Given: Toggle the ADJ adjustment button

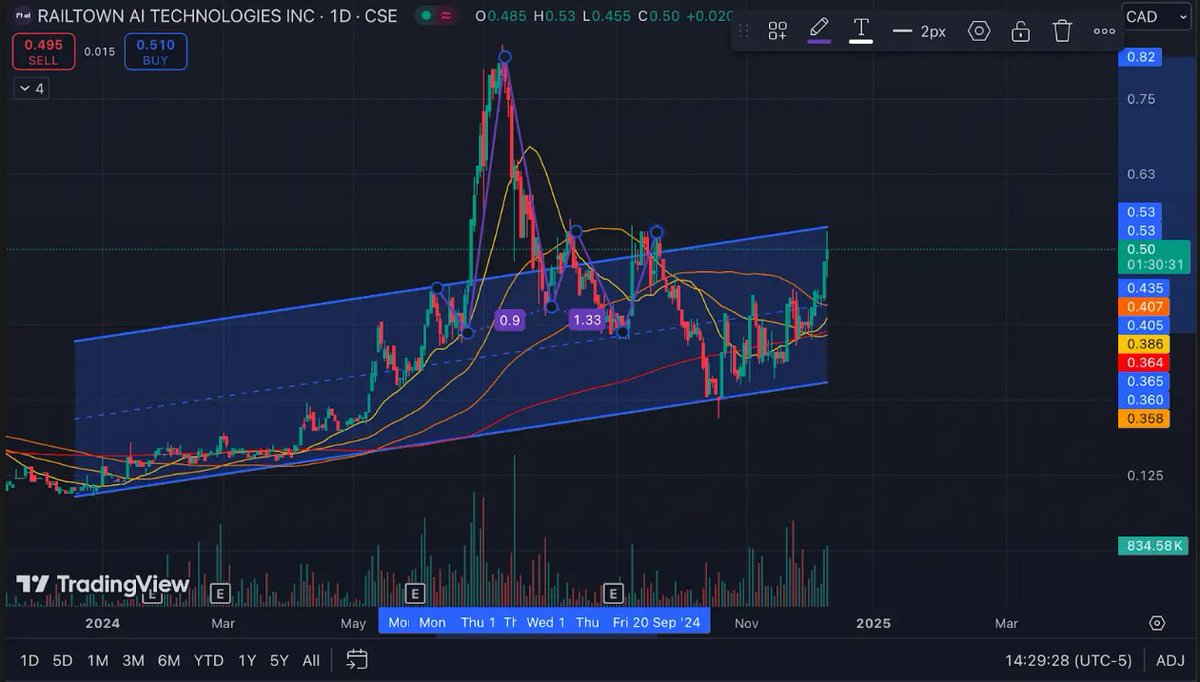Looking at the screenshot, I should pos(1169,660).
